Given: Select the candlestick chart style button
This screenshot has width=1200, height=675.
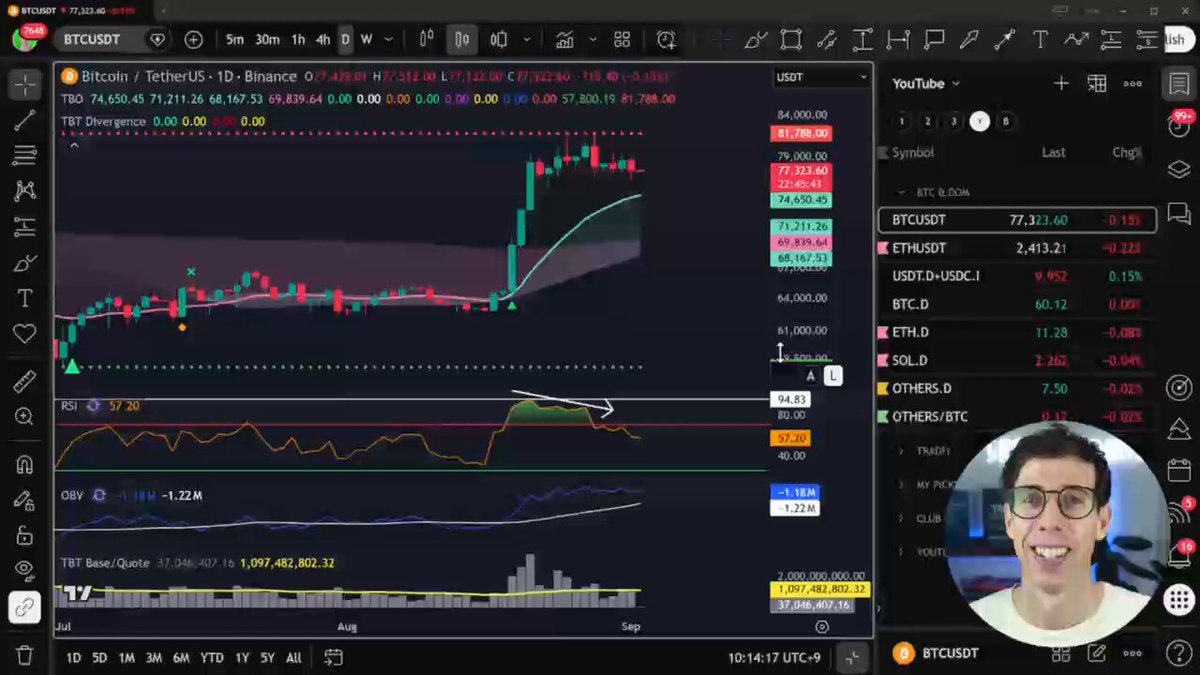Looking at the screenshot, I should tap(462, 40).
